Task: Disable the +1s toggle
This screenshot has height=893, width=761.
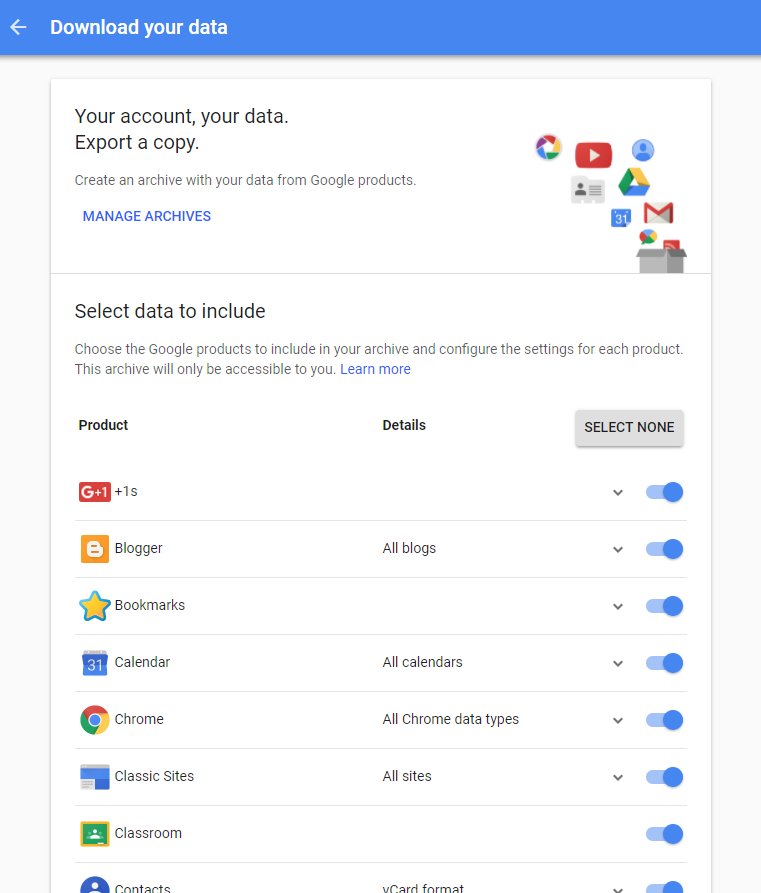Action: [664, 492]
